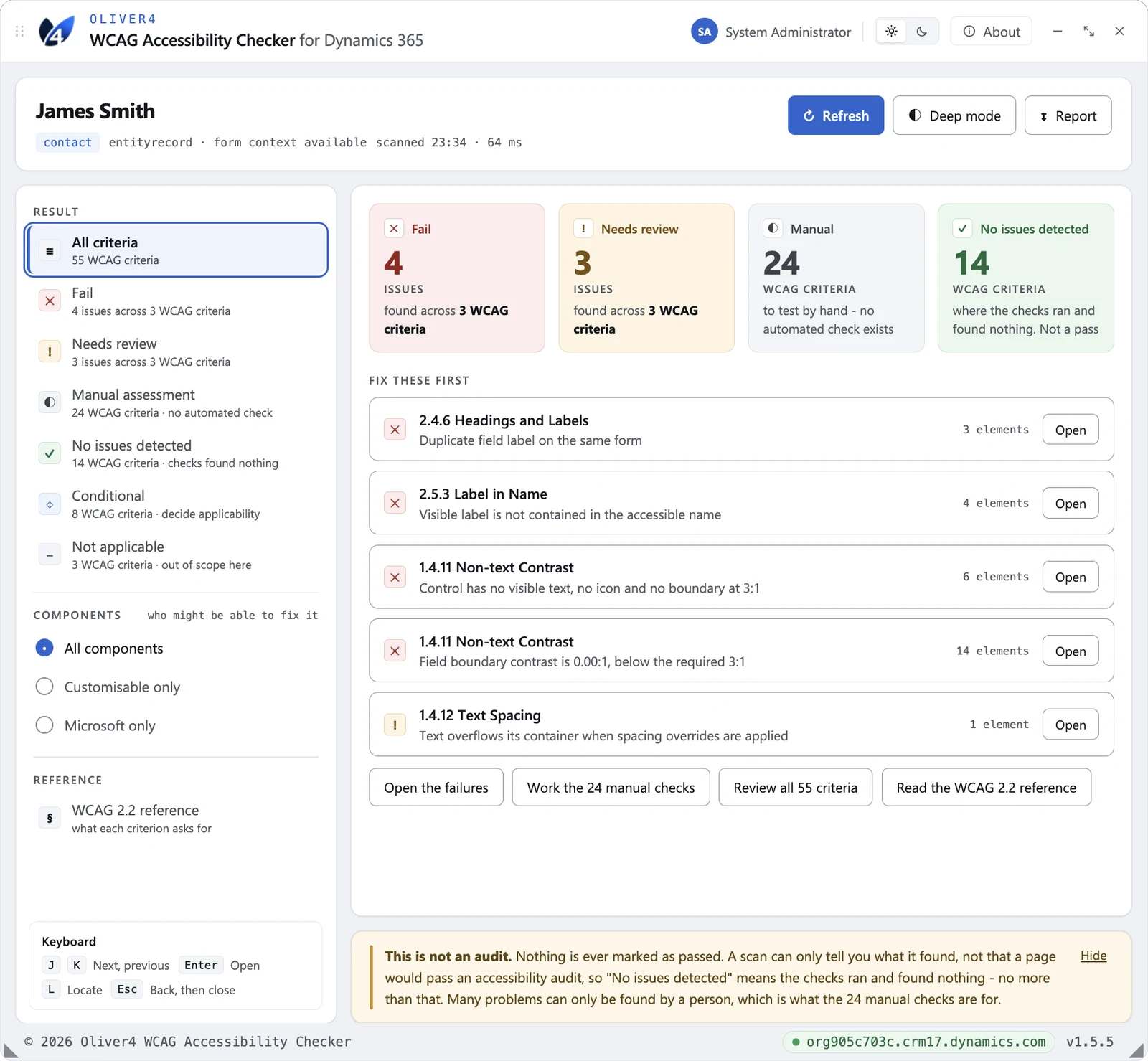
Task: Open Non-text Contrast issue with 14 elements
Action: [1071, 651]
